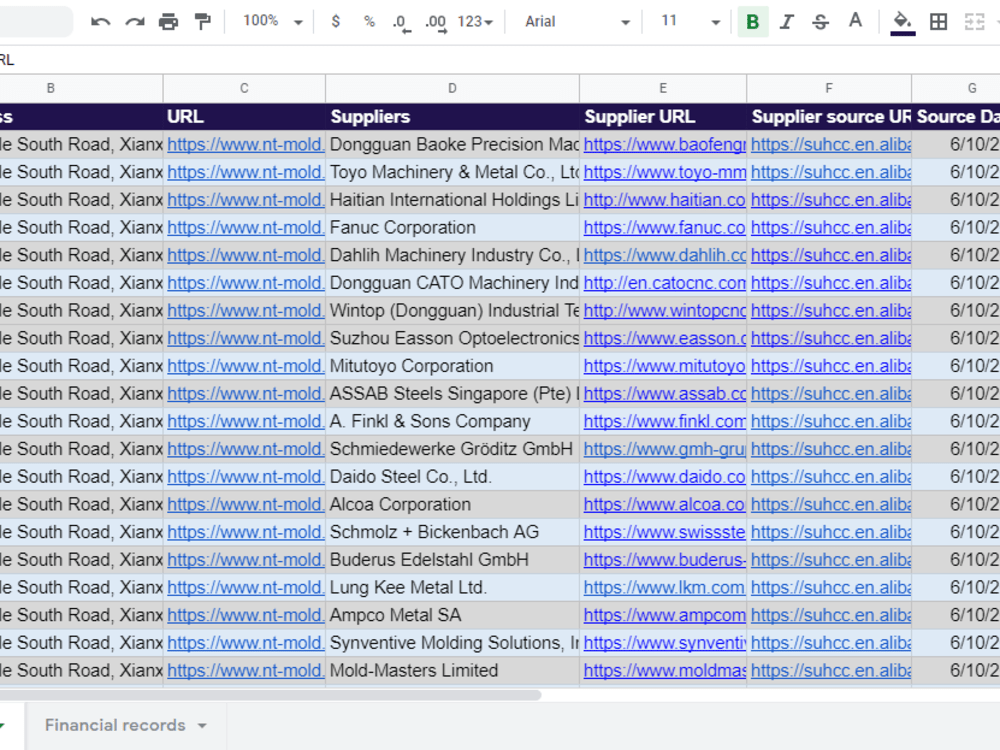The width and height of the screenshot is (1000, 750).
Task: Decrease decimal places
Action: point(401,22)
